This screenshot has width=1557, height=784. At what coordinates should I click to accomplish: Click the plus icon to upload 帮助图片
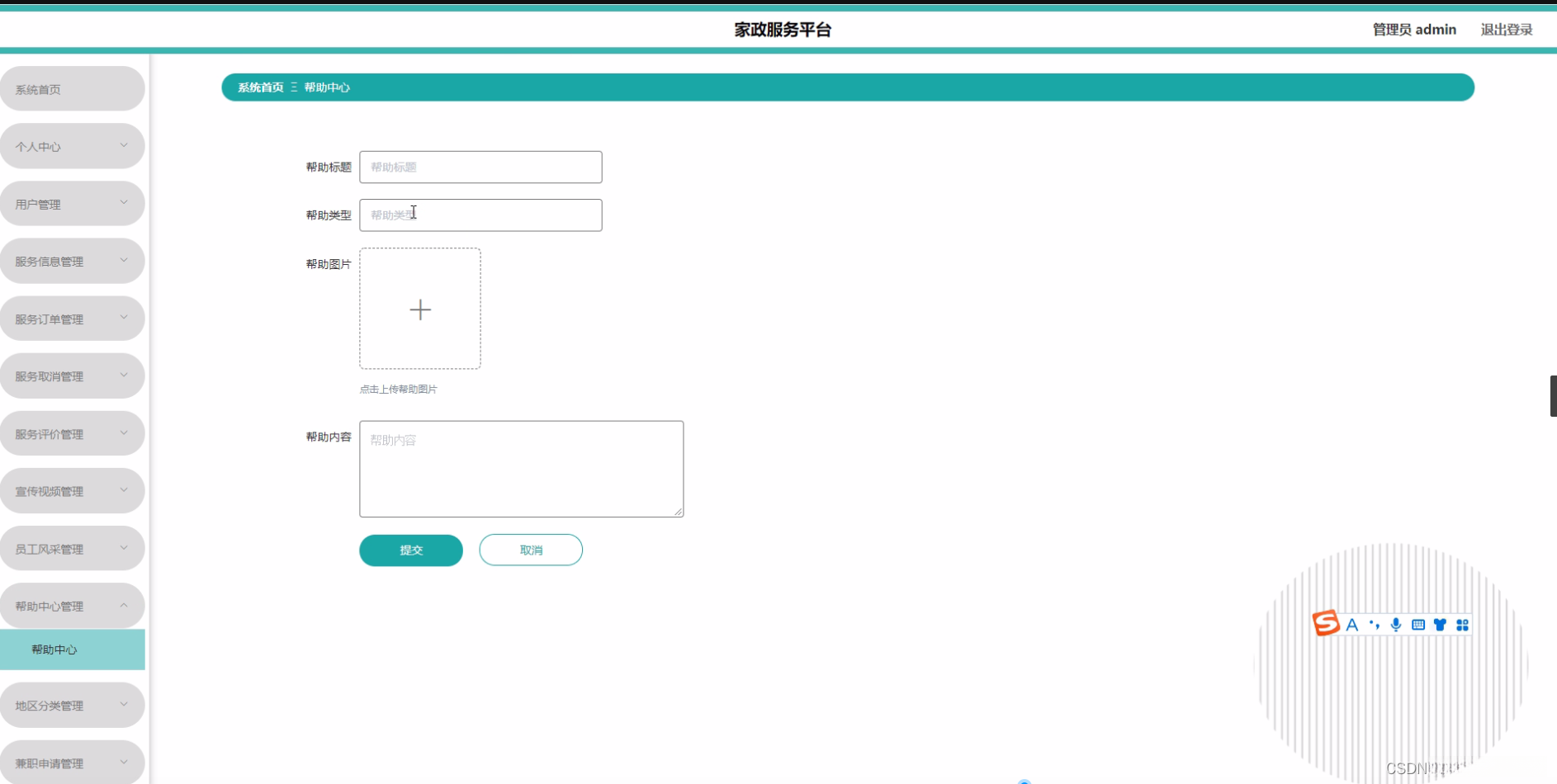tap(420, 309)
